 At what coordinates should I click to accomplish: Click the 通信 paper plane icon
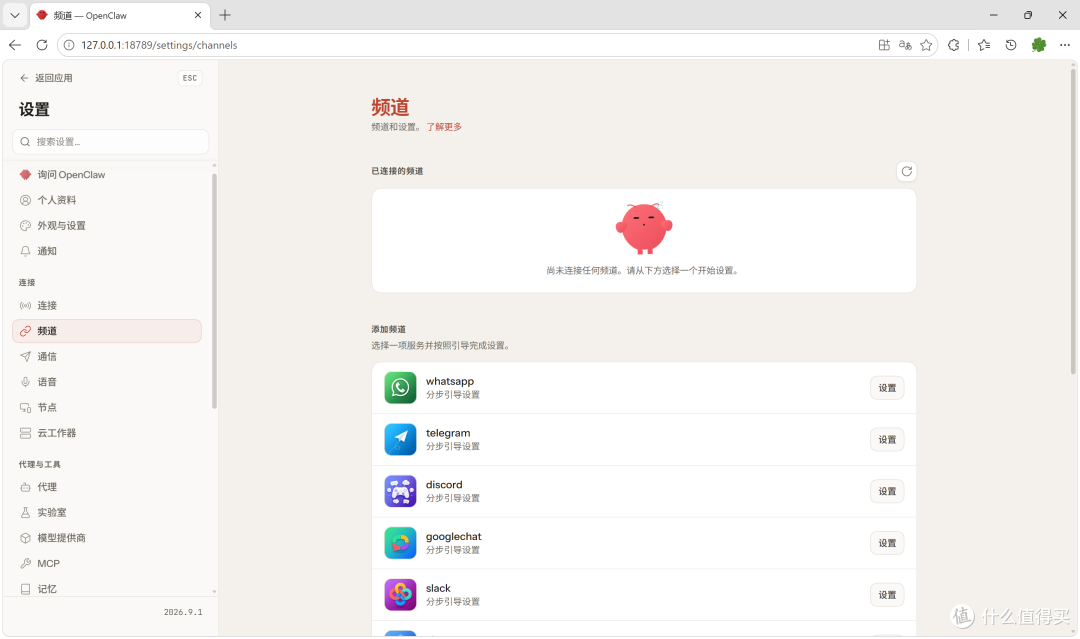pyautogui.click(x=25, y=357)
